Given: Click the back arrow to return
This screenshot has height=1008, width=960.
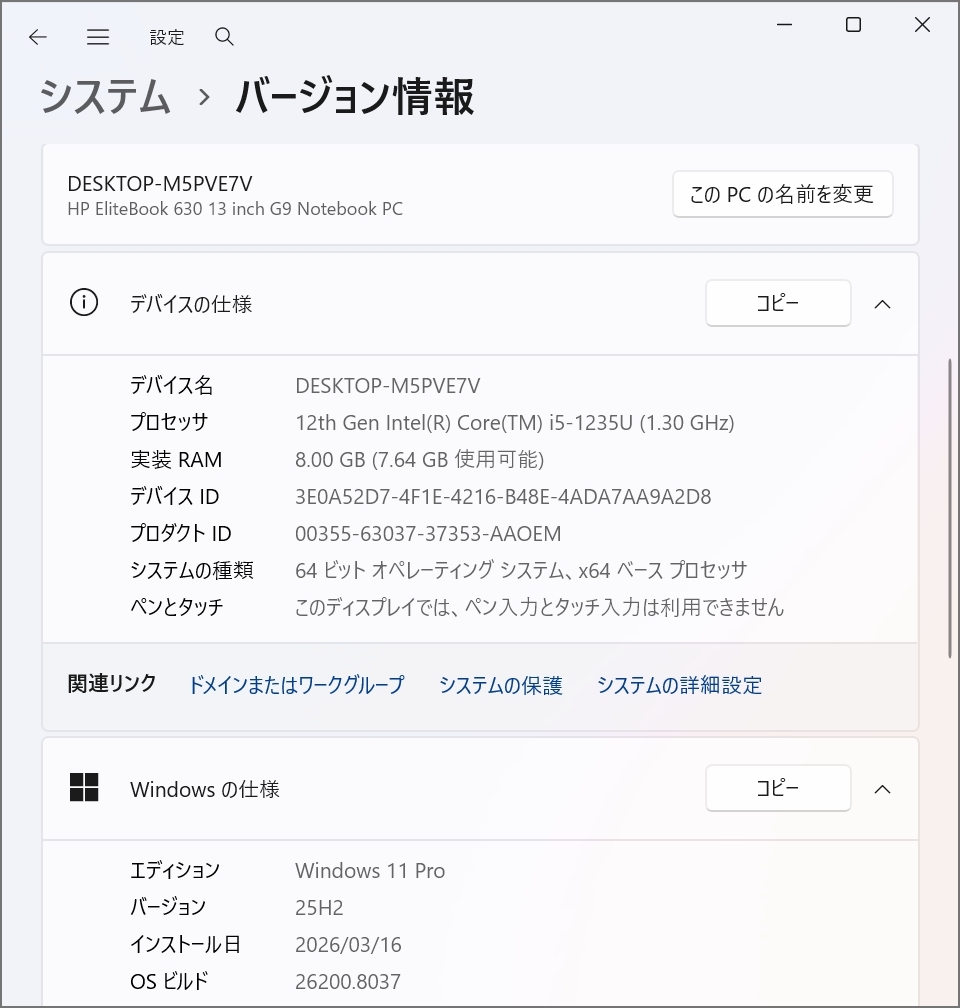Looking at the screenshot, I should tap(37, 37).
